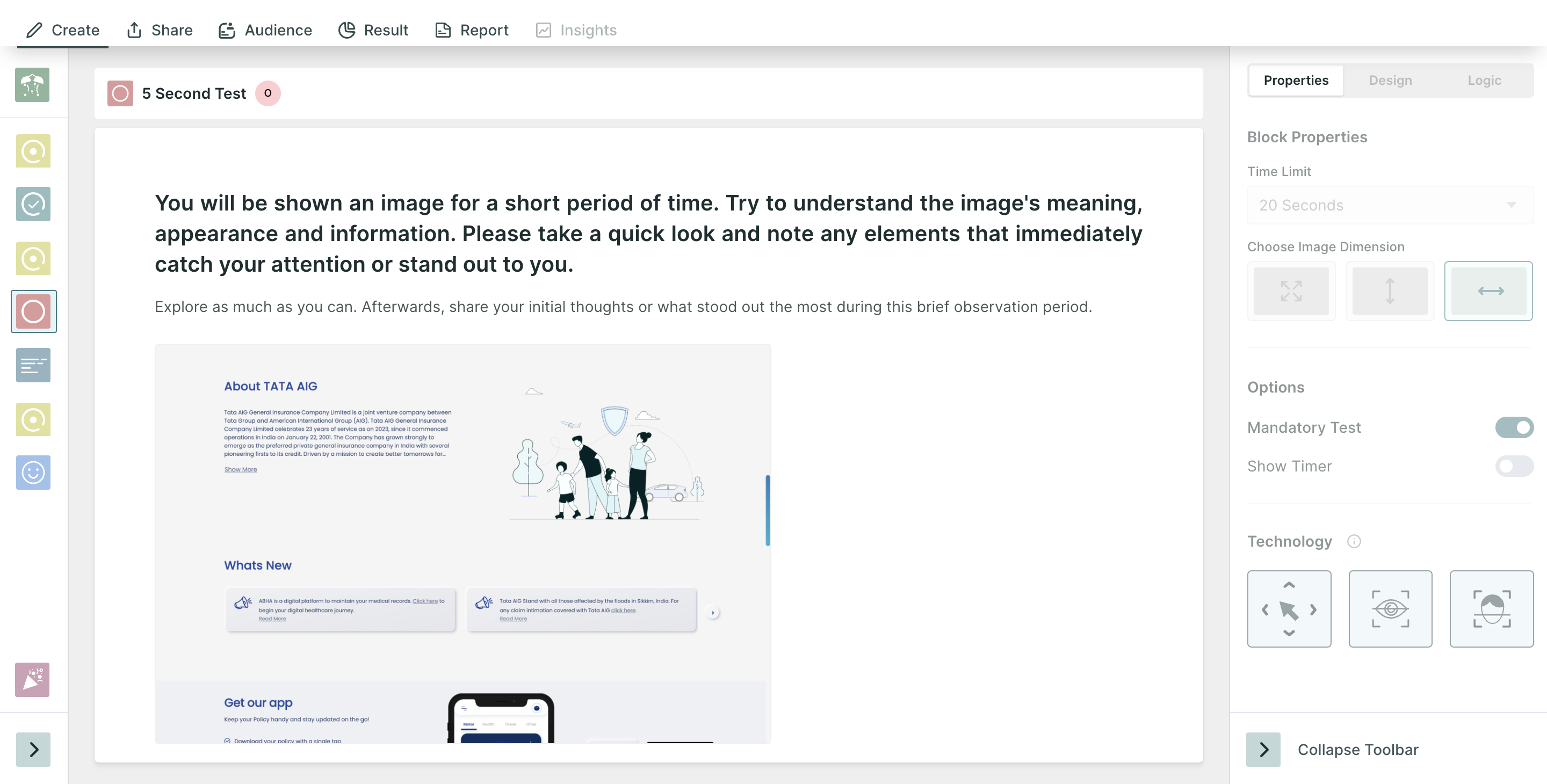
Task: Select the second yellow target block below the checkmark
Action: pos(33,259)
